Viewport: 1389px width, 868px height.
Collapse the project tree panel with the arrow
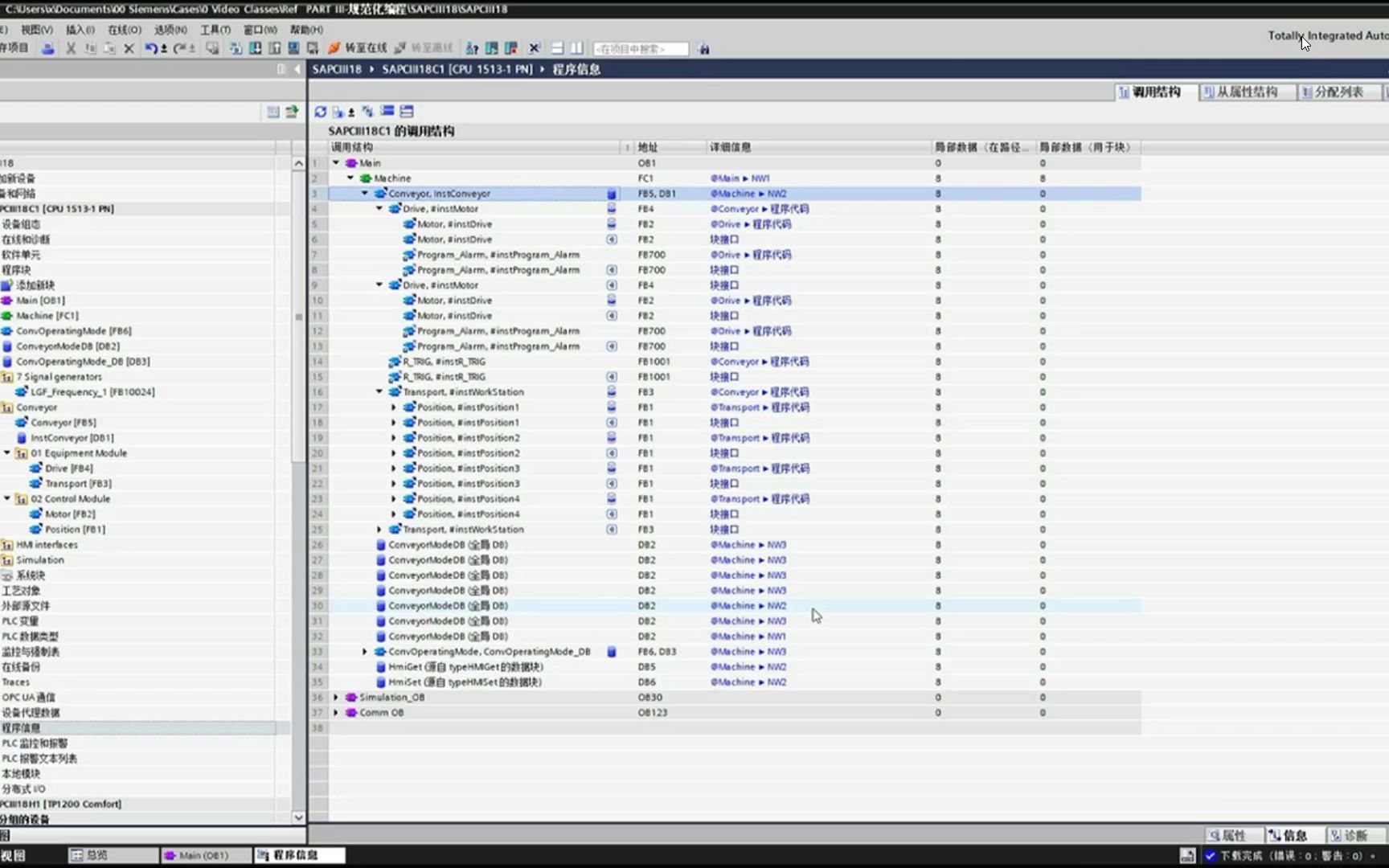click(x=297, y=69)
